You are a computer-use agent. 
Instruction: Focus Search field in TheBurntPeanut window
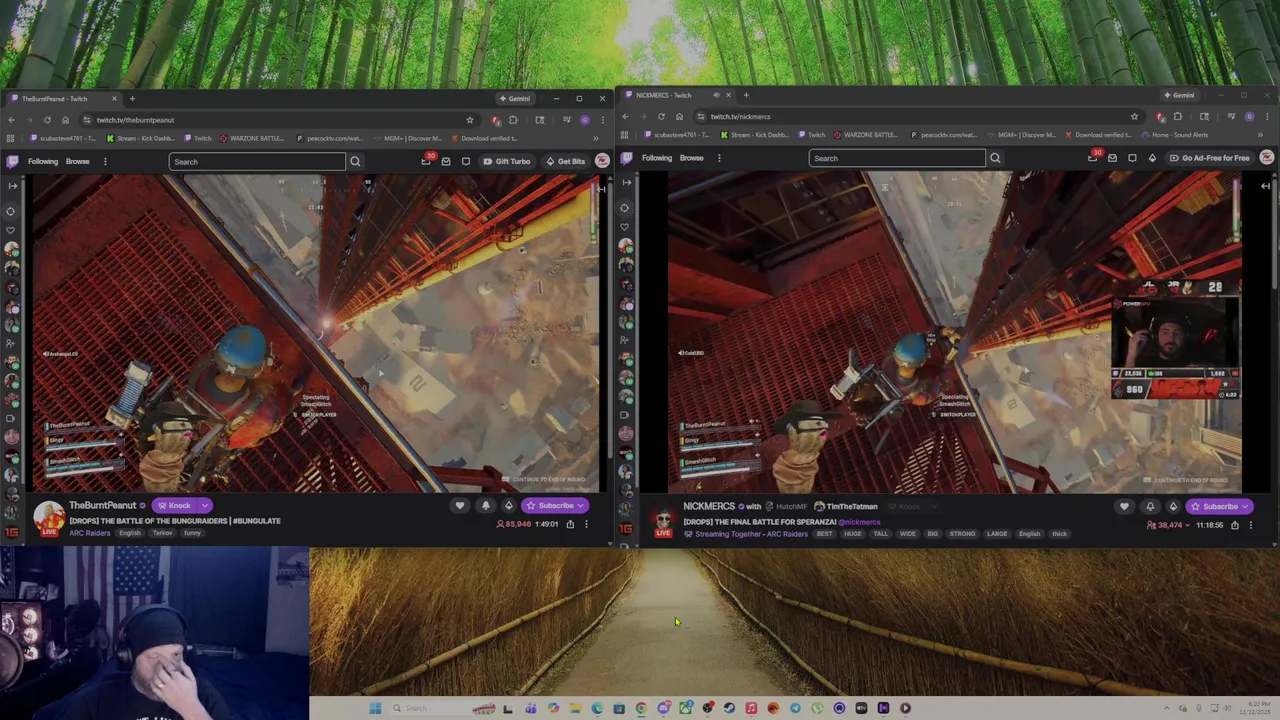click(258, 161)
